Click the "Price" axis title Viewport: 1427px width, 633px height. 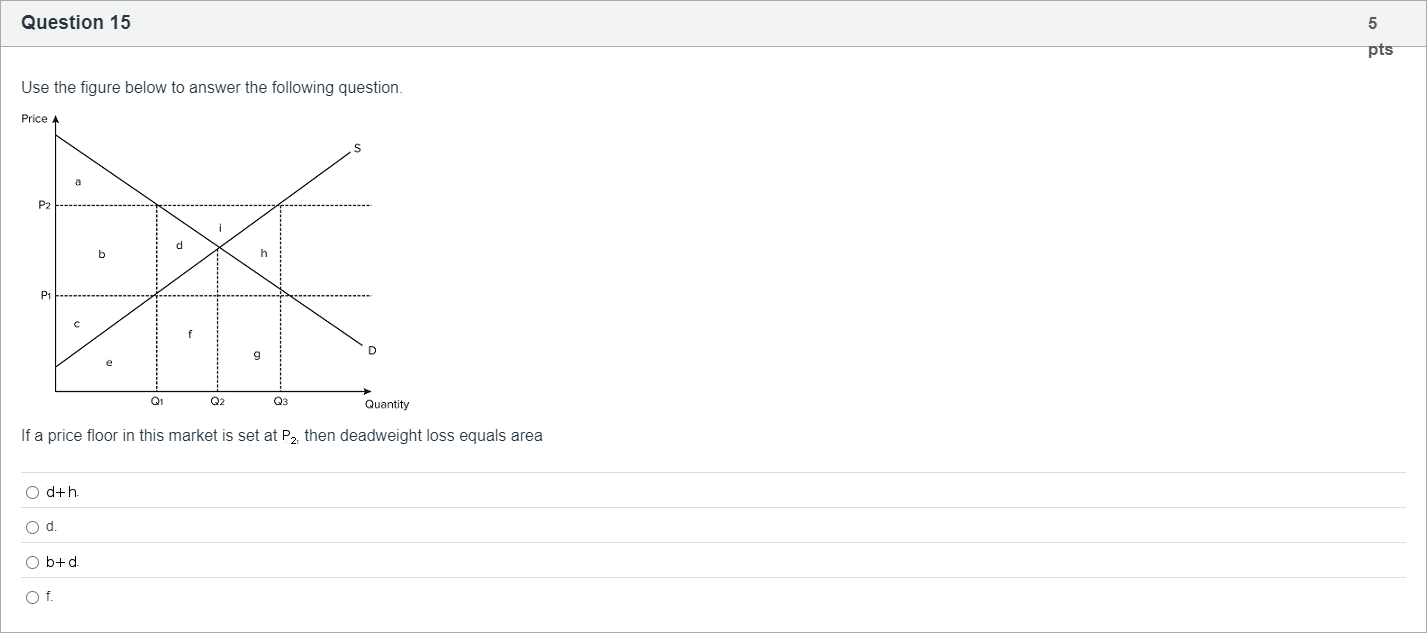coord(34,119)
